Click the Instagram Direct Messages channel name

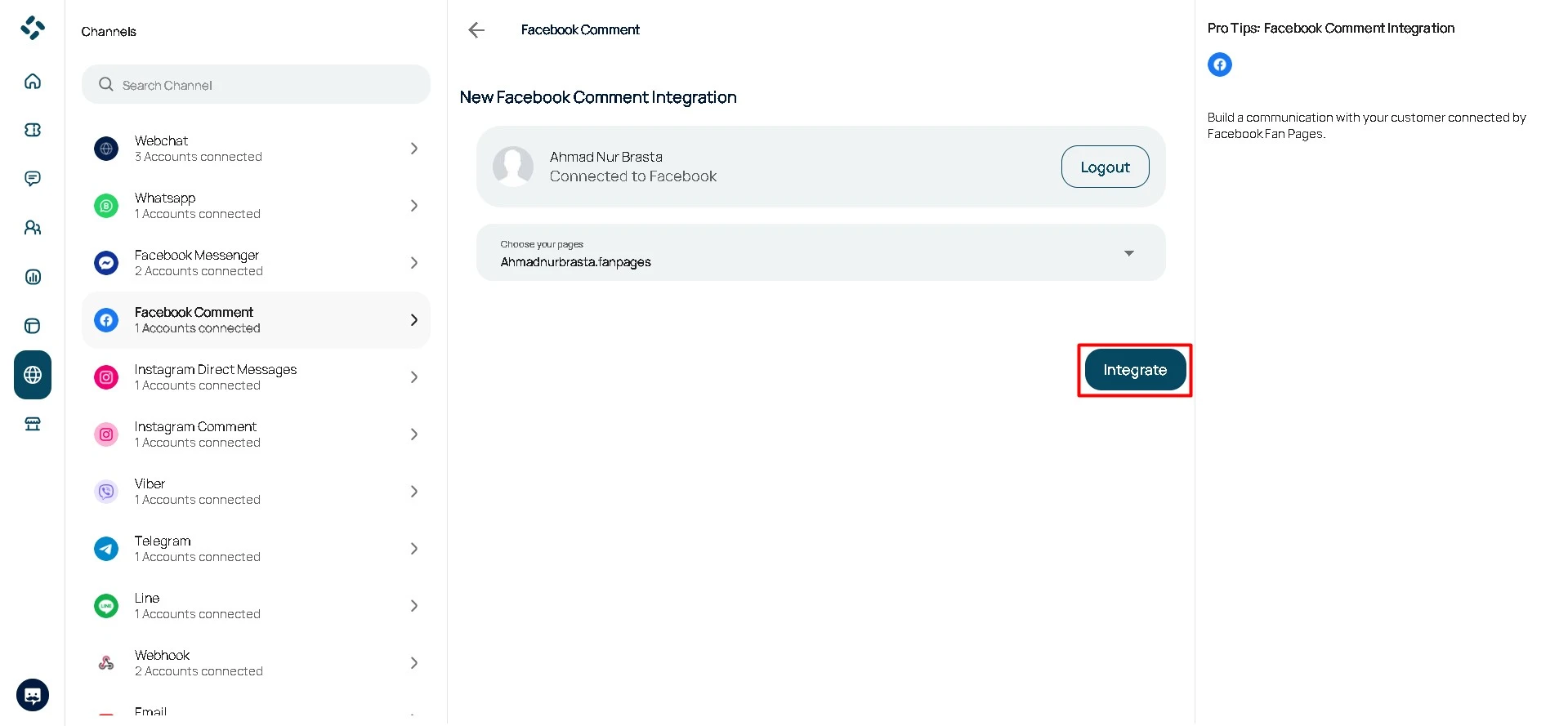click(x=216, y=370)
